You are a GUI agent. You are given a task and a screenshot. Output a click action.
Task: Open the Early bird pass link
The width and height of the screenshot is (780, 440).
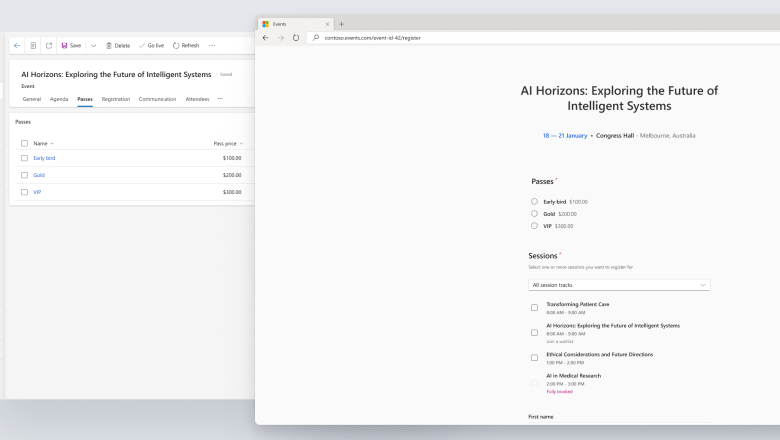[44, 158]
